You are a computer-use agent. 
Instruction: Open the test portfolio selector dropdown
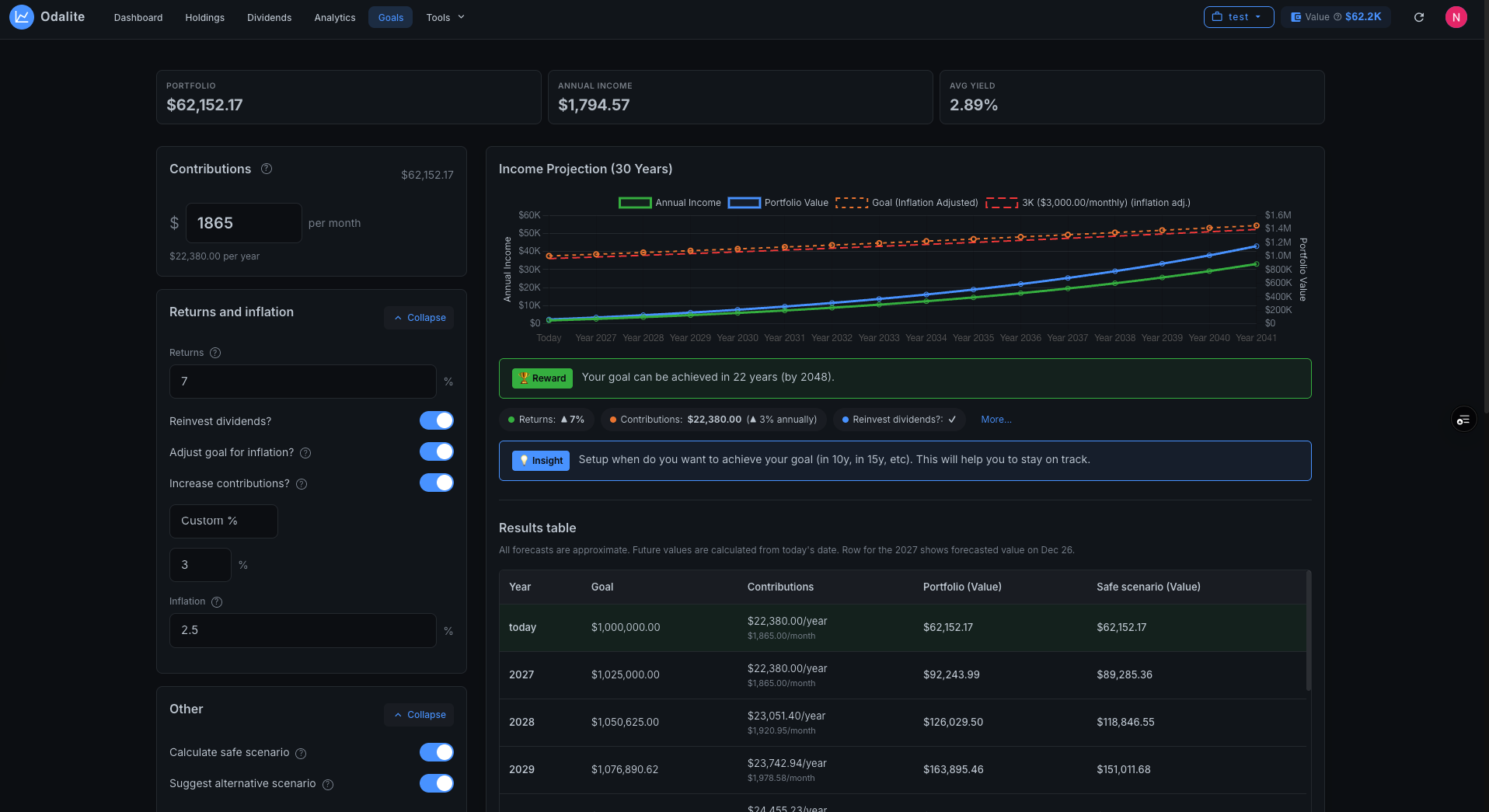click(x=1239, y=17)
